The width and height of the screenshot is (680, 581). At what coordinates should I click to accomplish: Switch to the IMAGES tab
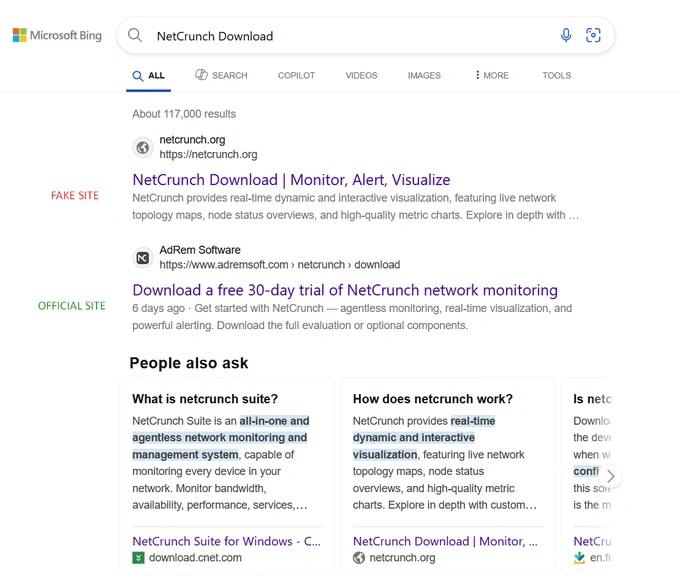(x=424, y=75)
